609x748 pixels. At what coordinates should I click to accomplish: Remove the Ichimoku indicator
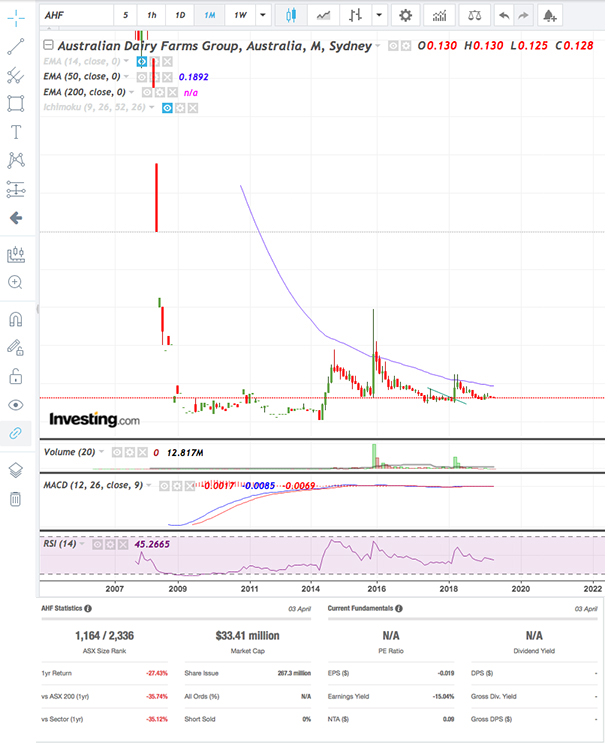click(193, 108)
